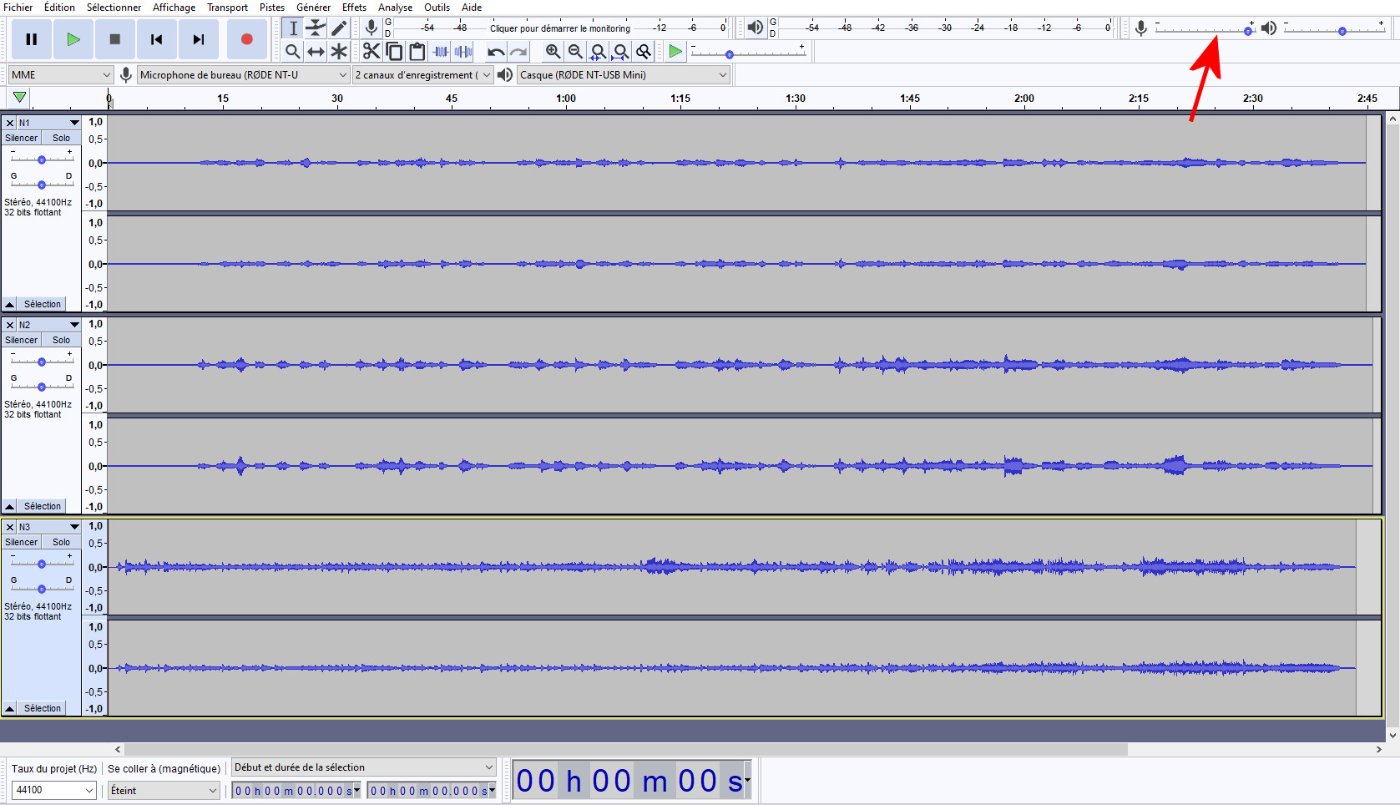Image resolution: width=1400 pixels, height=805 pixels.
Task: Click the Paste clipboard icon
Action: 417,51
